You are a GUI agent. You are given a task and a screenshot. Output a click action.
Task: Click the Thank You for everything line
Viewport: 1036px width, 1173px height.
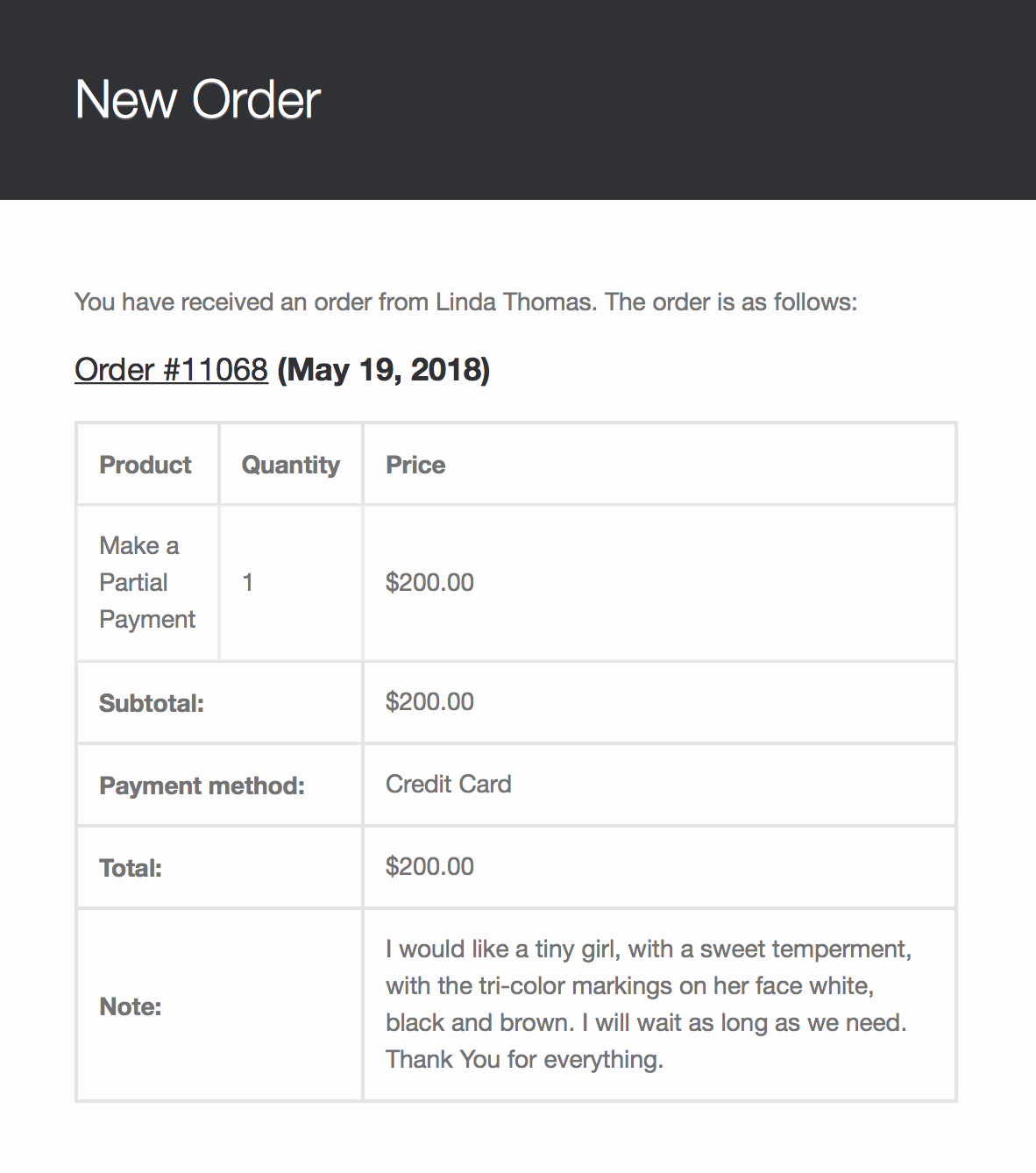coord(524,1059)
